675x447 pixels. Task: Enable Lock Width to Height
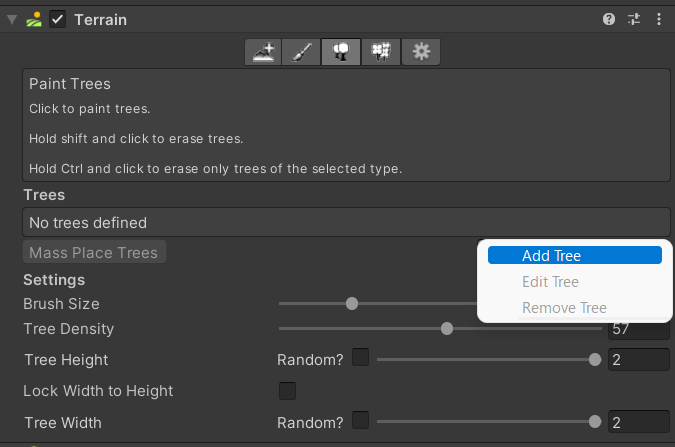287,390
